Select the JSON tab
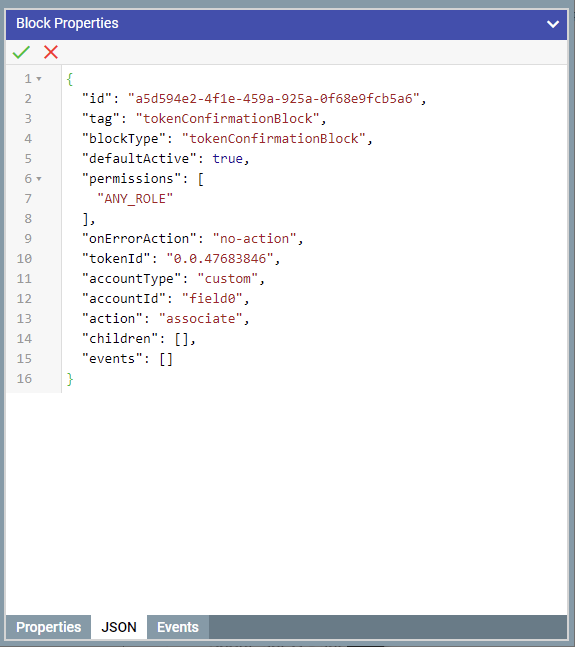 (x=119, y=627)
